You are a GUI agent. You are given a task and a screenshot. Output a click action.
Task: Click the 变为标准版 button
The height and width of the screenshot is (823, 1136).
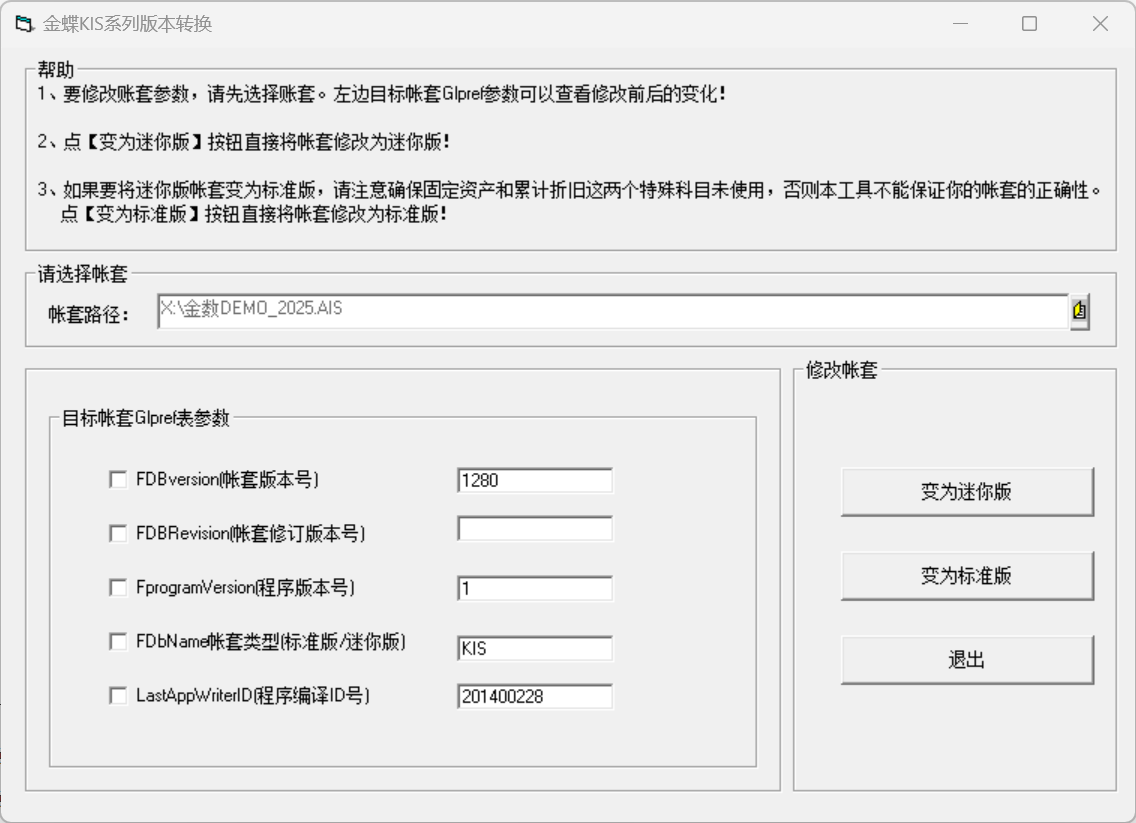coord(967,576)
